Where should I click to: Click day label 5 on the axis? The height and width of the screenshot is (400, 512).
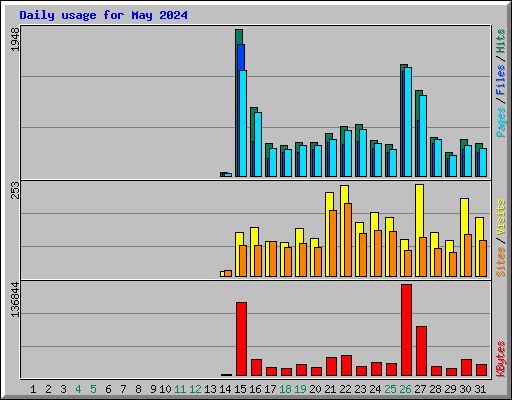tap(93, 389)
